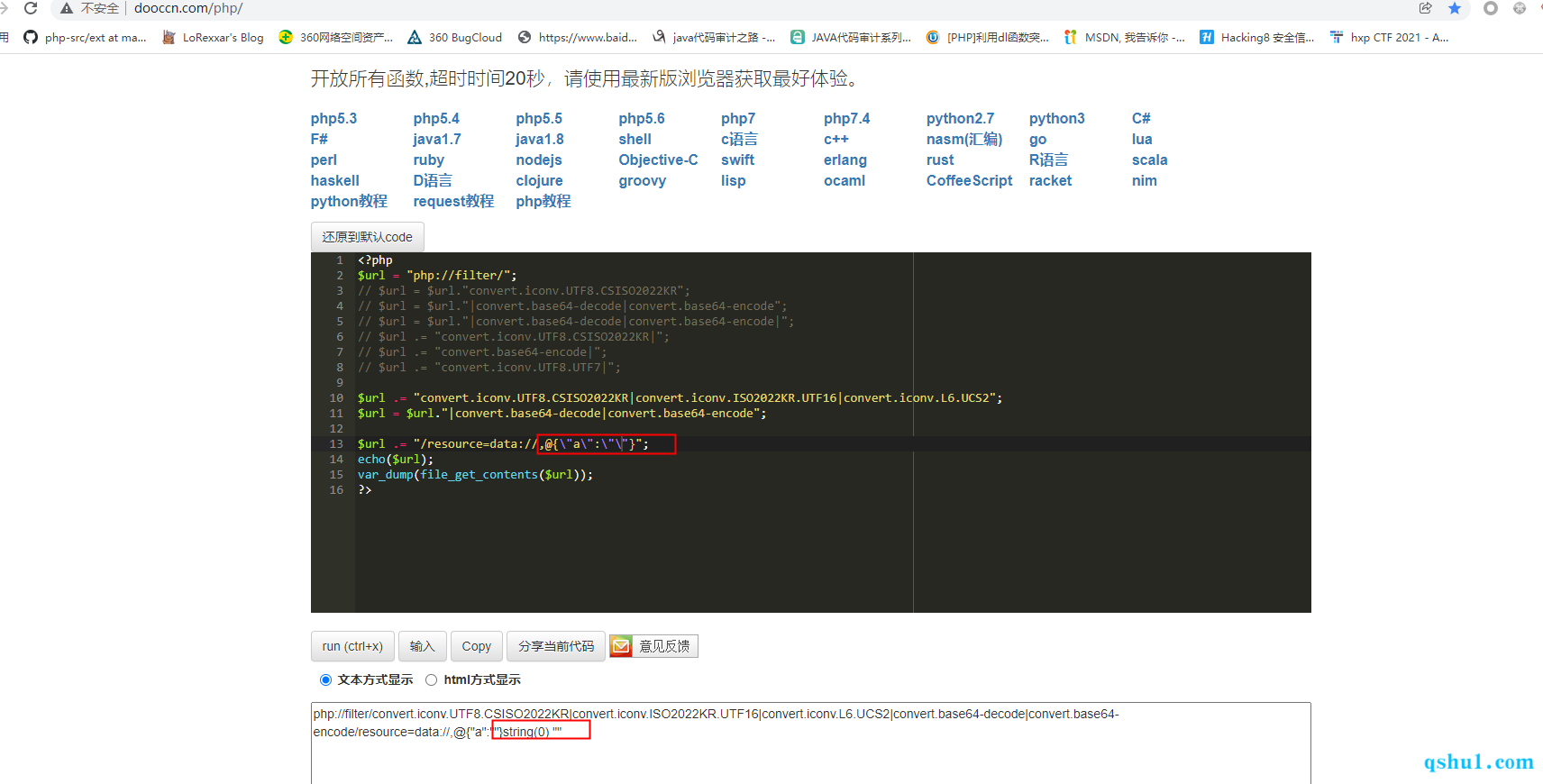This screenshot has height=784, width=1543.
Task: Open the java1.7 link
Action: pyautogui.click(x=437, y=139)
